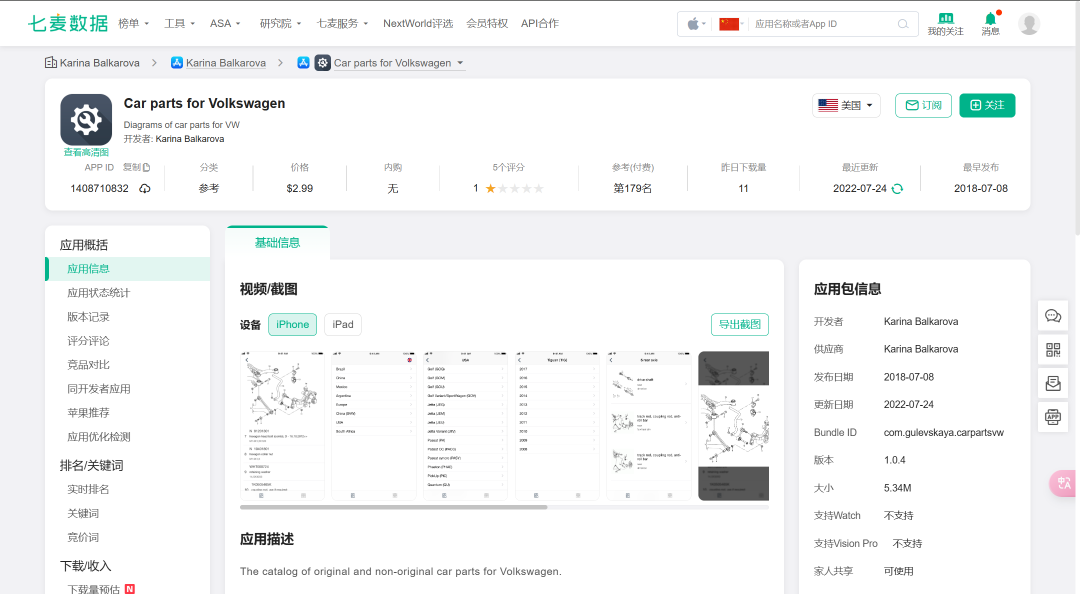The width and height of the screenshot is (1080, 594).
Task: Click the price value $2.99
Action: point(300,189)
